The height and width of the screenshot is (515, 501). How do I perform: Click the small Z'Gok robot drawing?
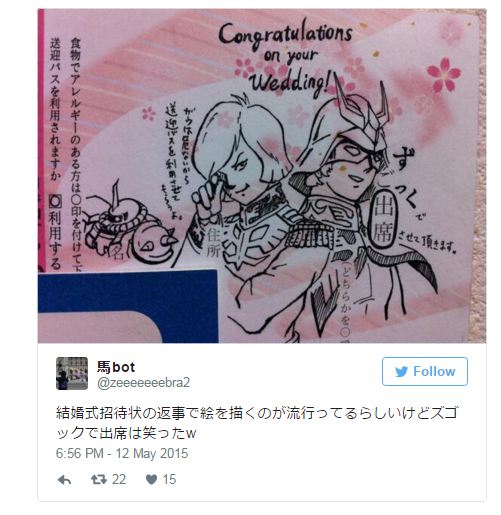point(128,225)
